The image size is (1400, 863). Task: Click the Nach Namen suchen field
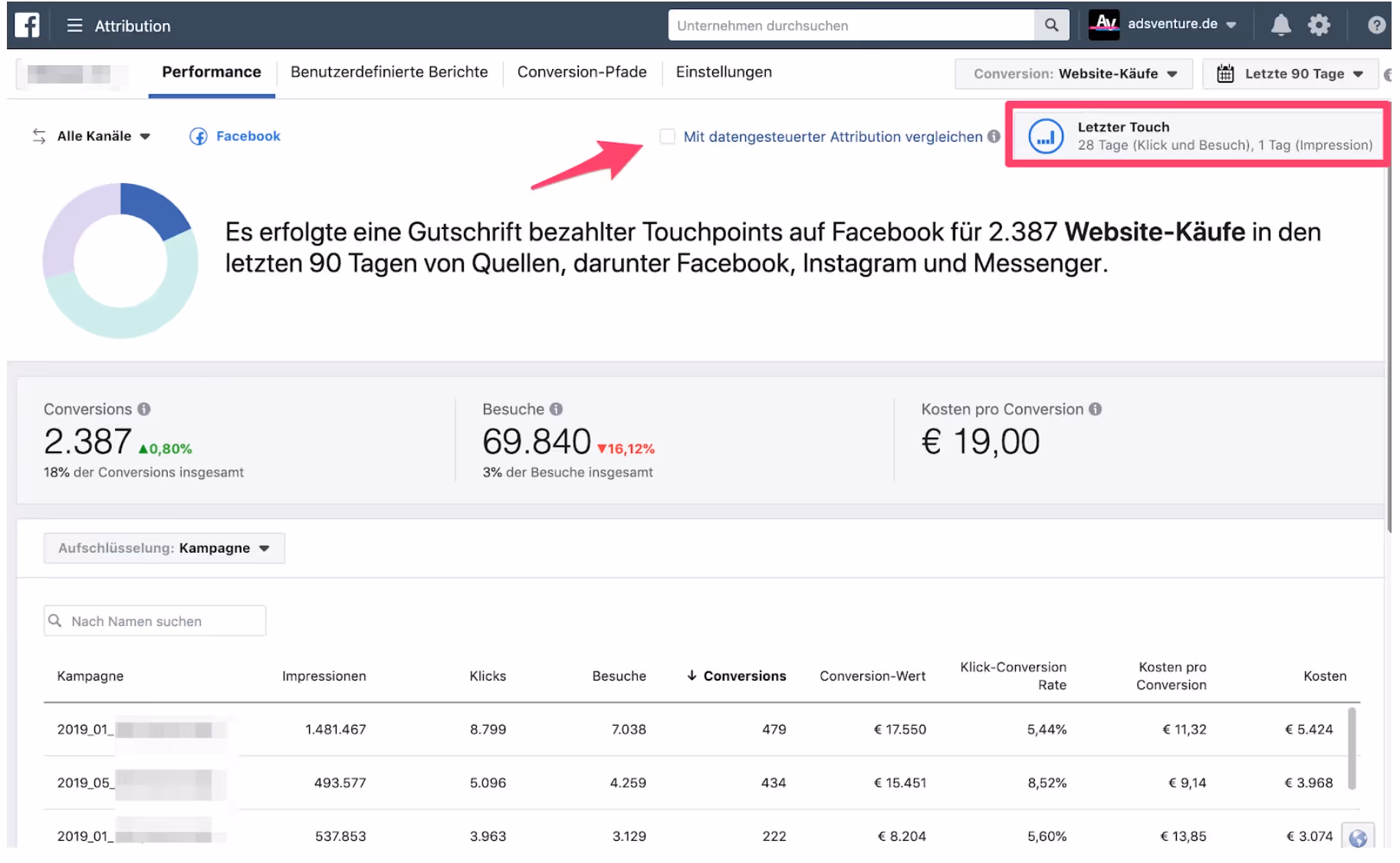(x=155, y=621)
